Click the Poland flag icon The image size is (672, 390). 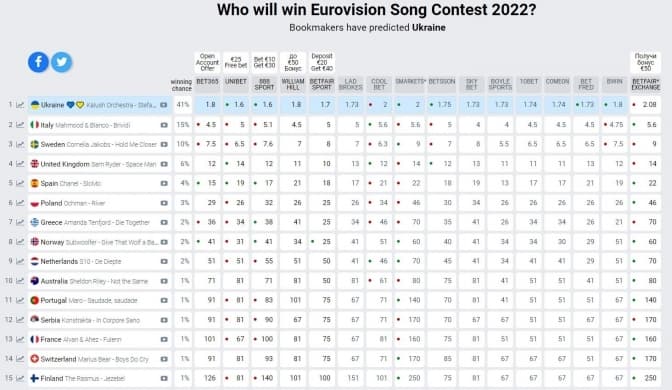(35, 203)
